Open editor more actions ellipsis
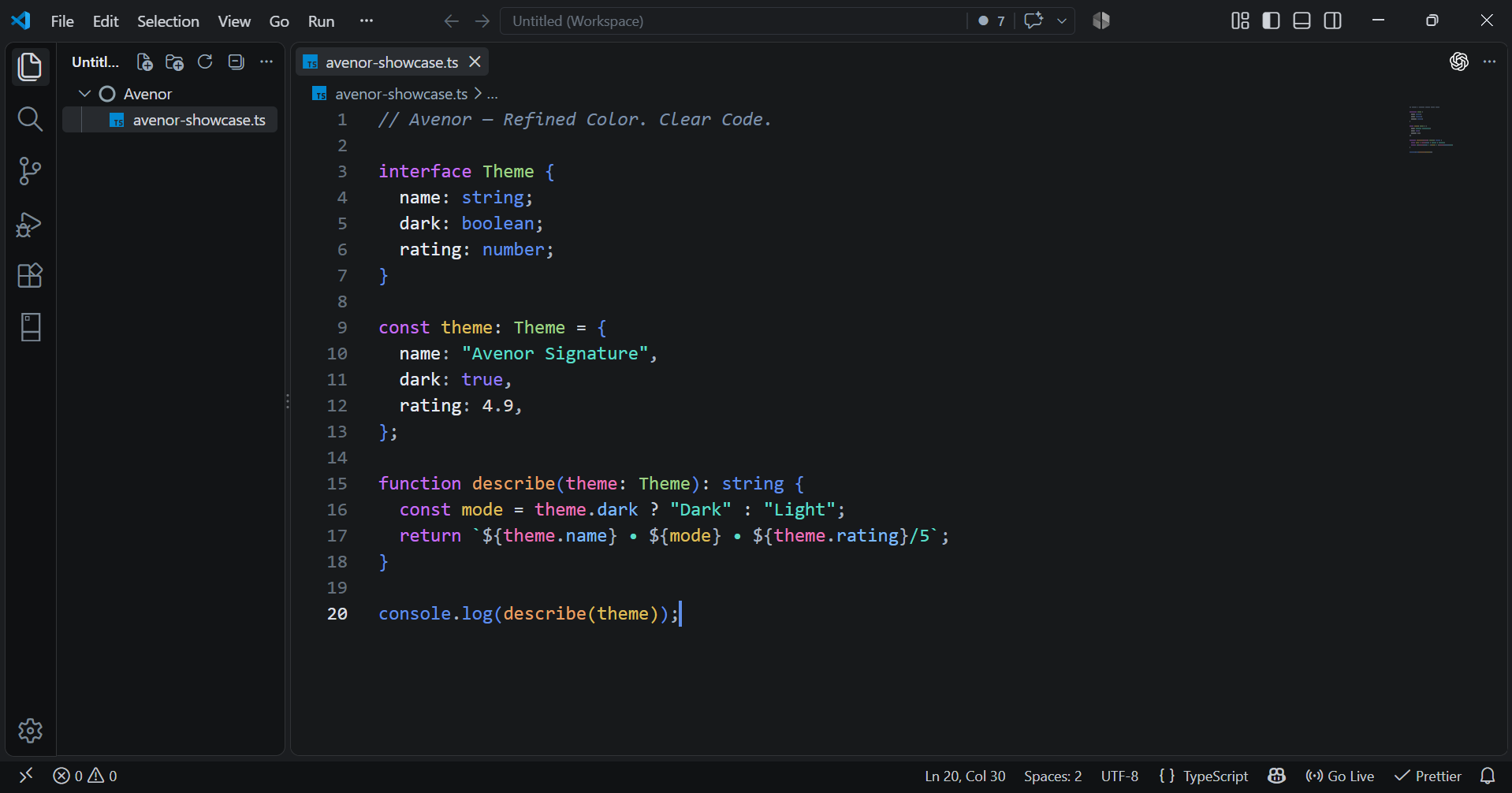Screen dimensions: 1512x793 (1489, 61)
